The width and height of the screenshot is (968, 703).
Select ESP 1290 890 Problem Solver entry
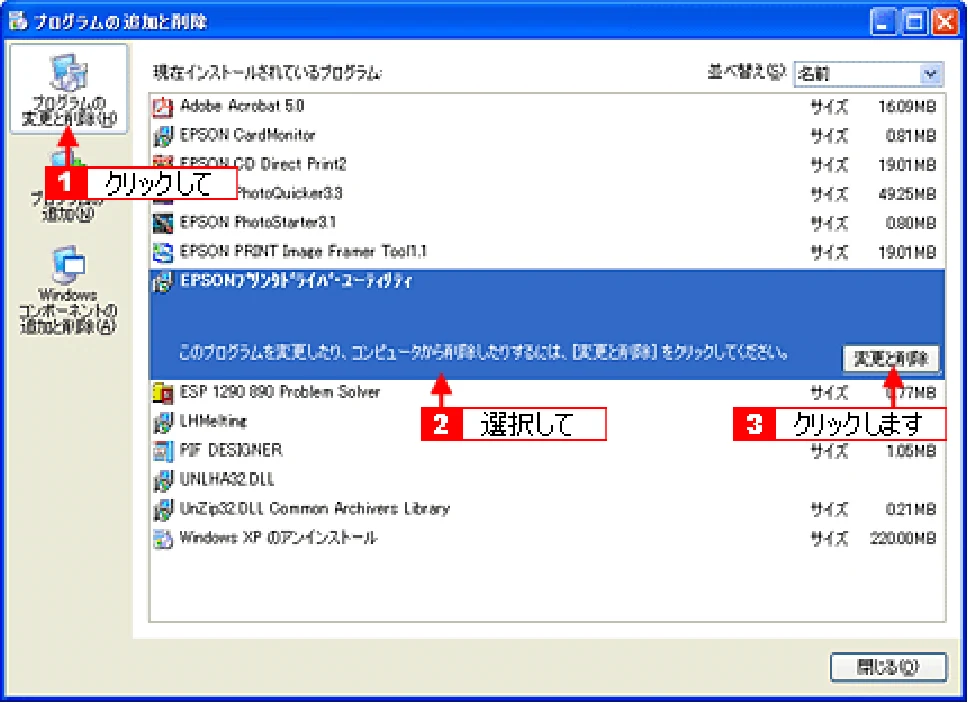pyautogui.click(x=547, y=393)
